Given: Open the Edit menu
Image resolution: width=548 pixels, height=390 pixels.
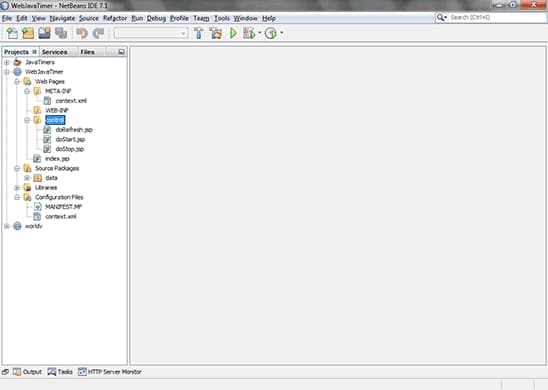Looking at the screenshot, I should tap(22, 18).
